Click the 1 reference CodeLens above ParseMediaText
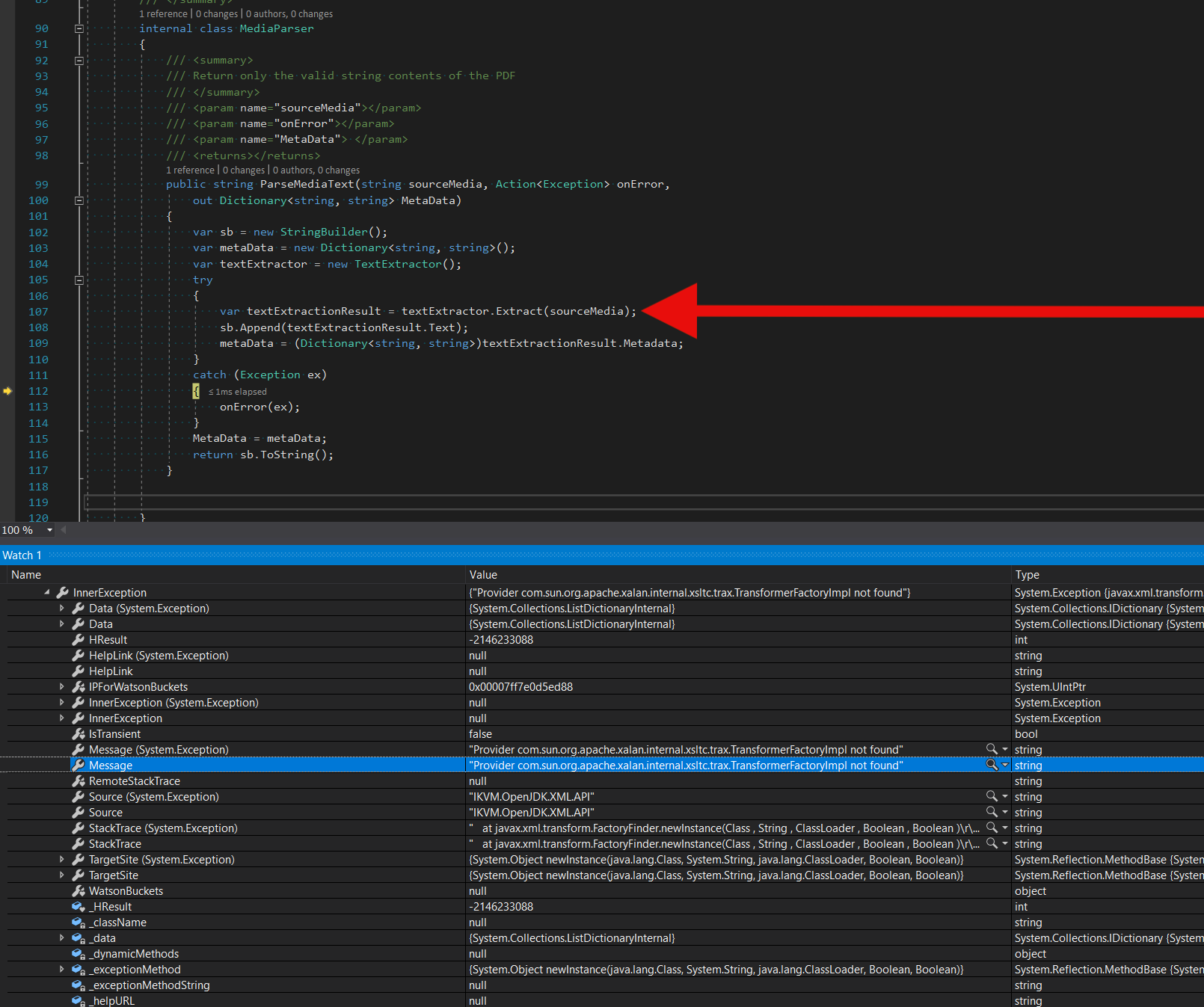This screenshot has height=1007, width=1204. [190, 170]
